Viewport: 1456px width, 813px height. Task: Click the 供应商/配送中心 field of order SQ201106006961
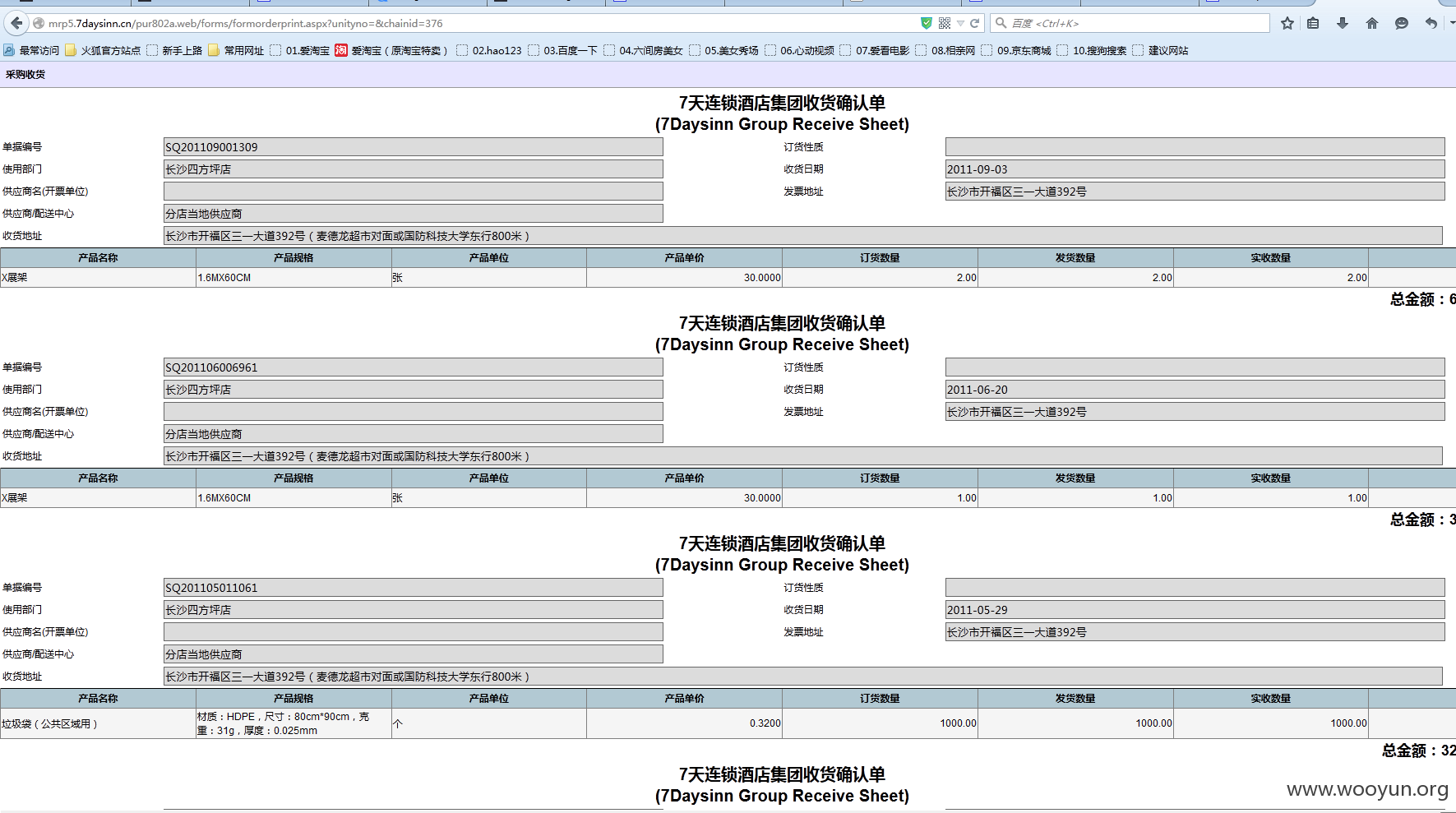click(414, 434)
